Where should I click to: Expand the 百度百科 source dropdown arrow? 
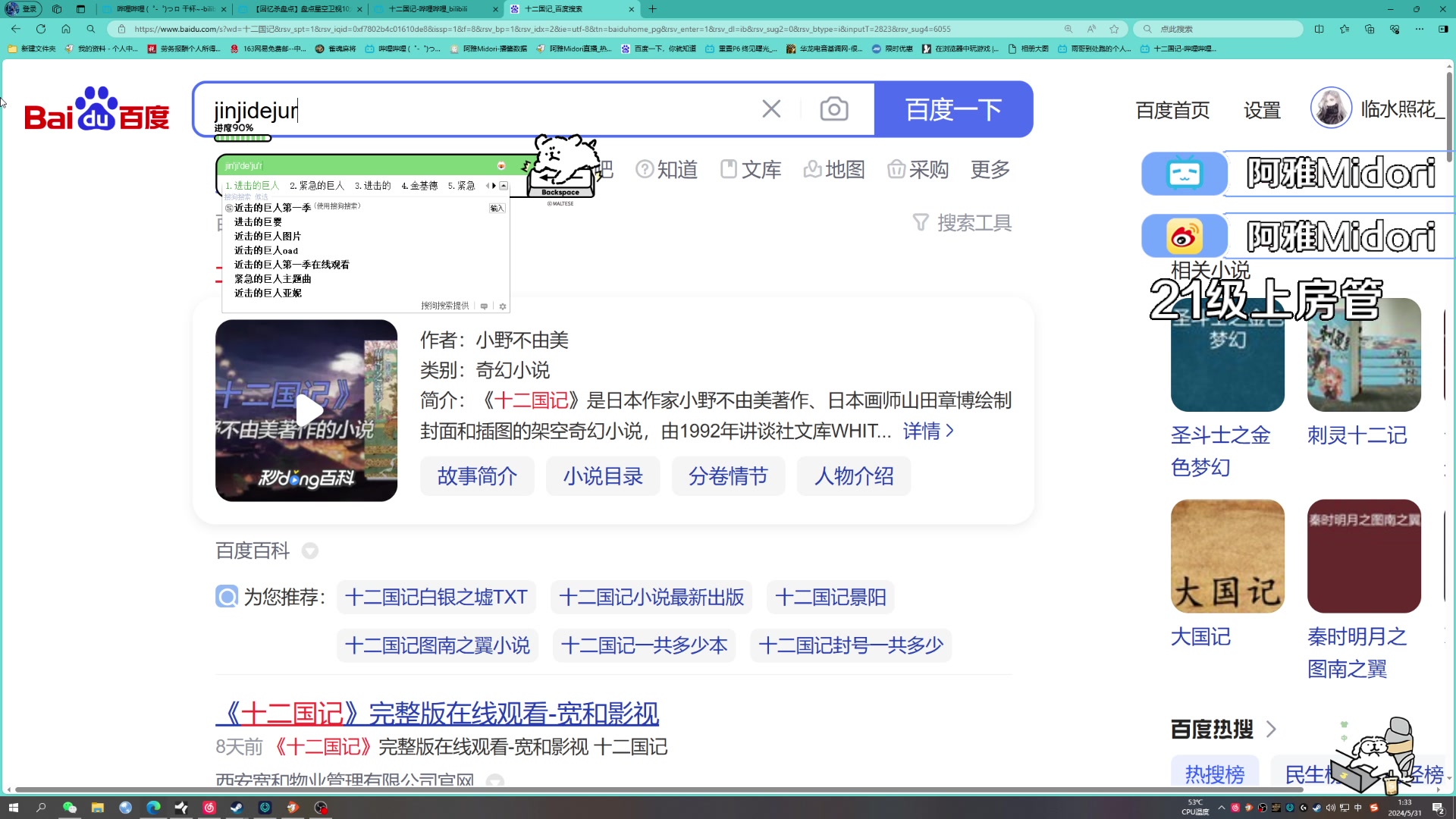pos(309,551)
